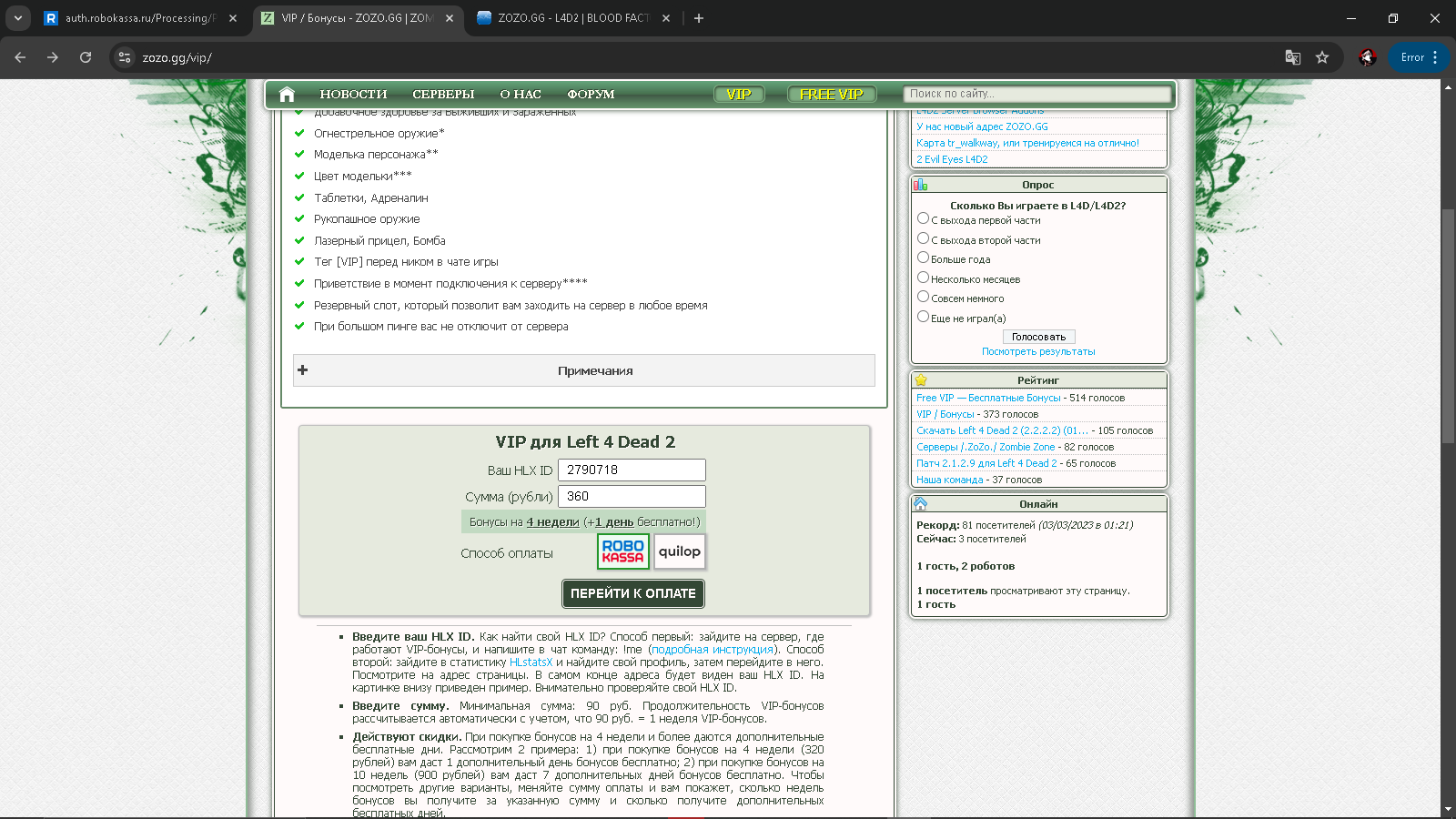This screenshot has width=1456, height=819.
Task: Open '2 Evil Eyes L4D2' link
Action: coord(952,159)
